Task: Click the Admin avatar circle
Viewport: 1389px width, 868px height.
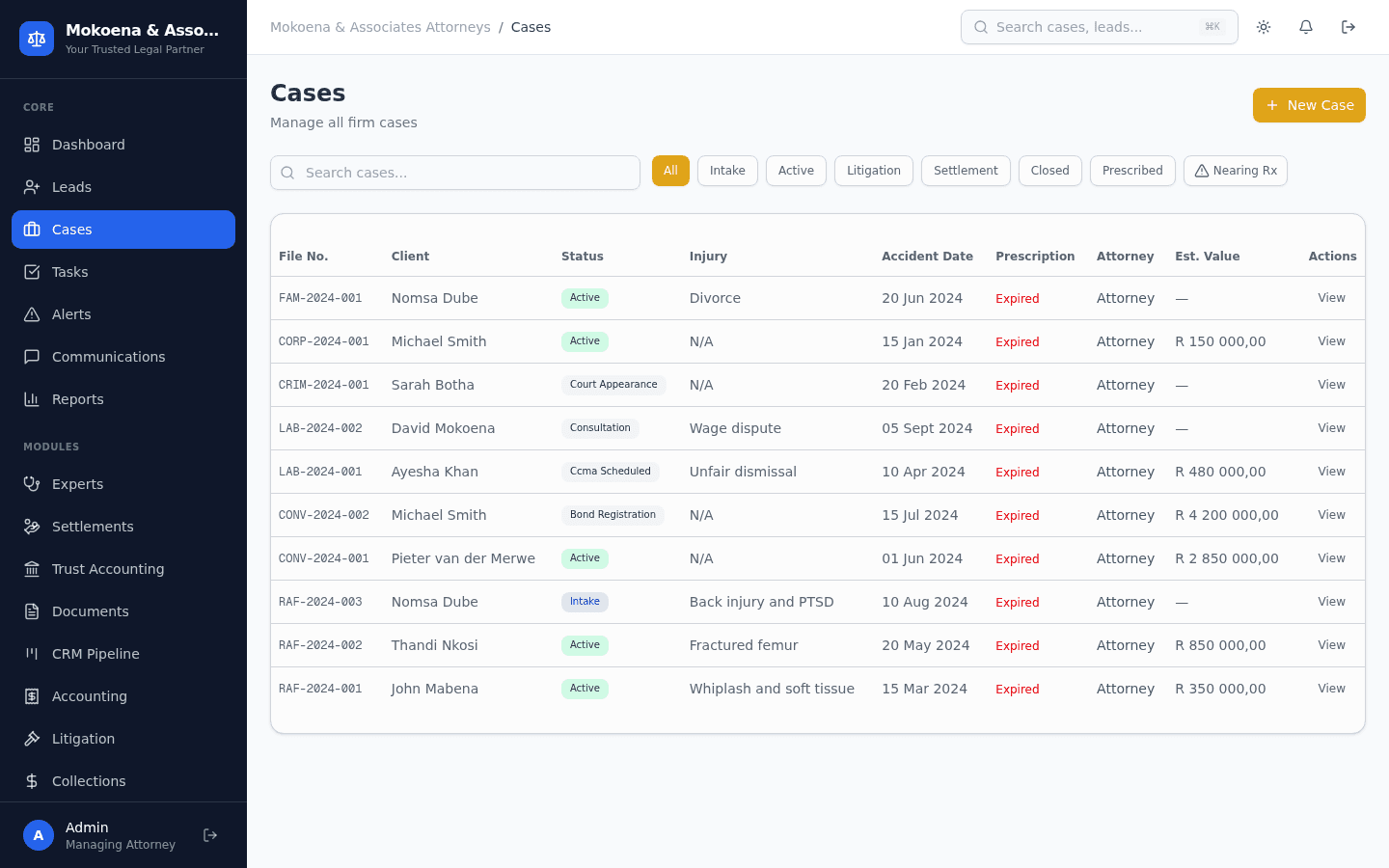Action: [39, 835]
